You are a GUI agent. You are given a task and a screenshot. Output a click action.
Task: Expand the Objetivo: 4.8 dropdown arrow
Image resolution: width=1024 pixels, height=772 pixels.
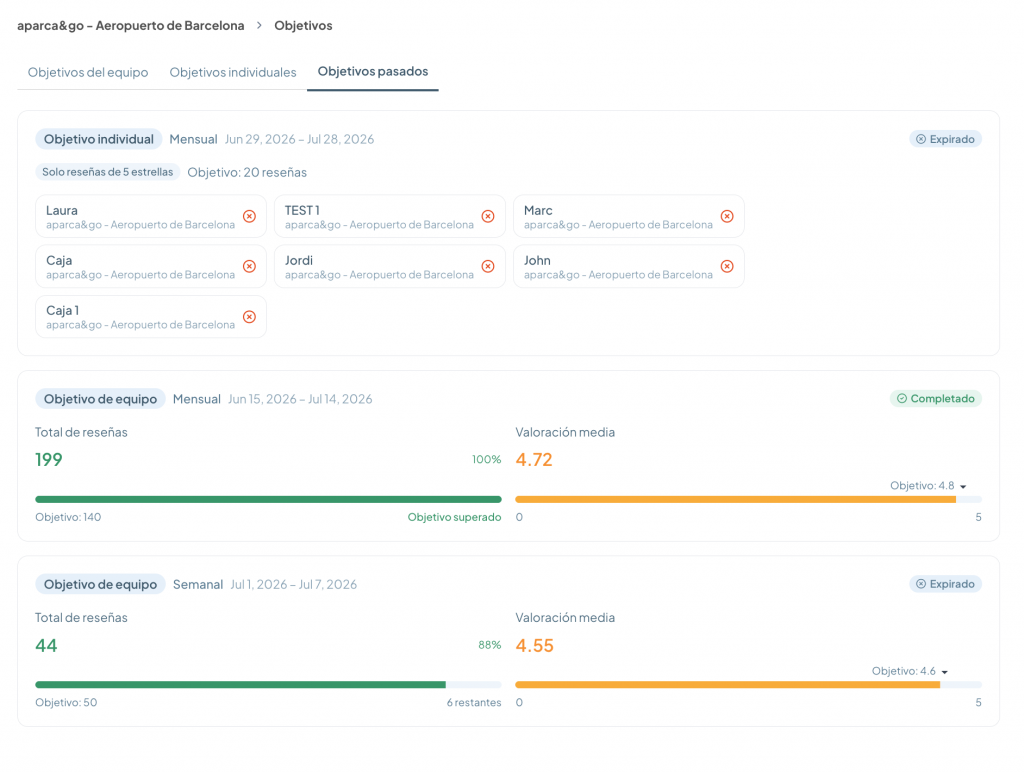[x=963, y=487]
